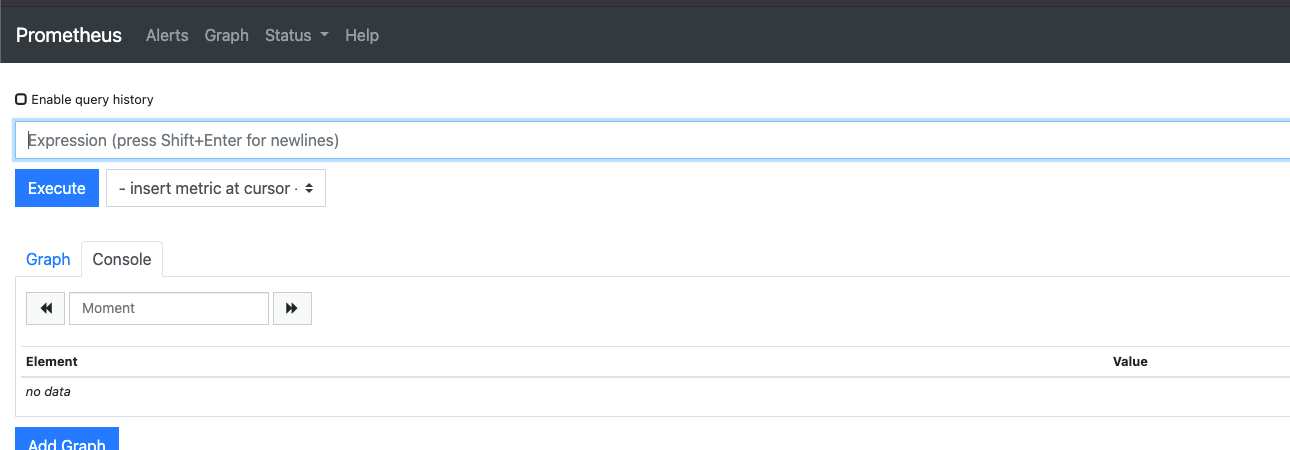Step the moment backward with rewind icon
The height and width of the screenshot is (450, 1290).
tap(46, 308)
